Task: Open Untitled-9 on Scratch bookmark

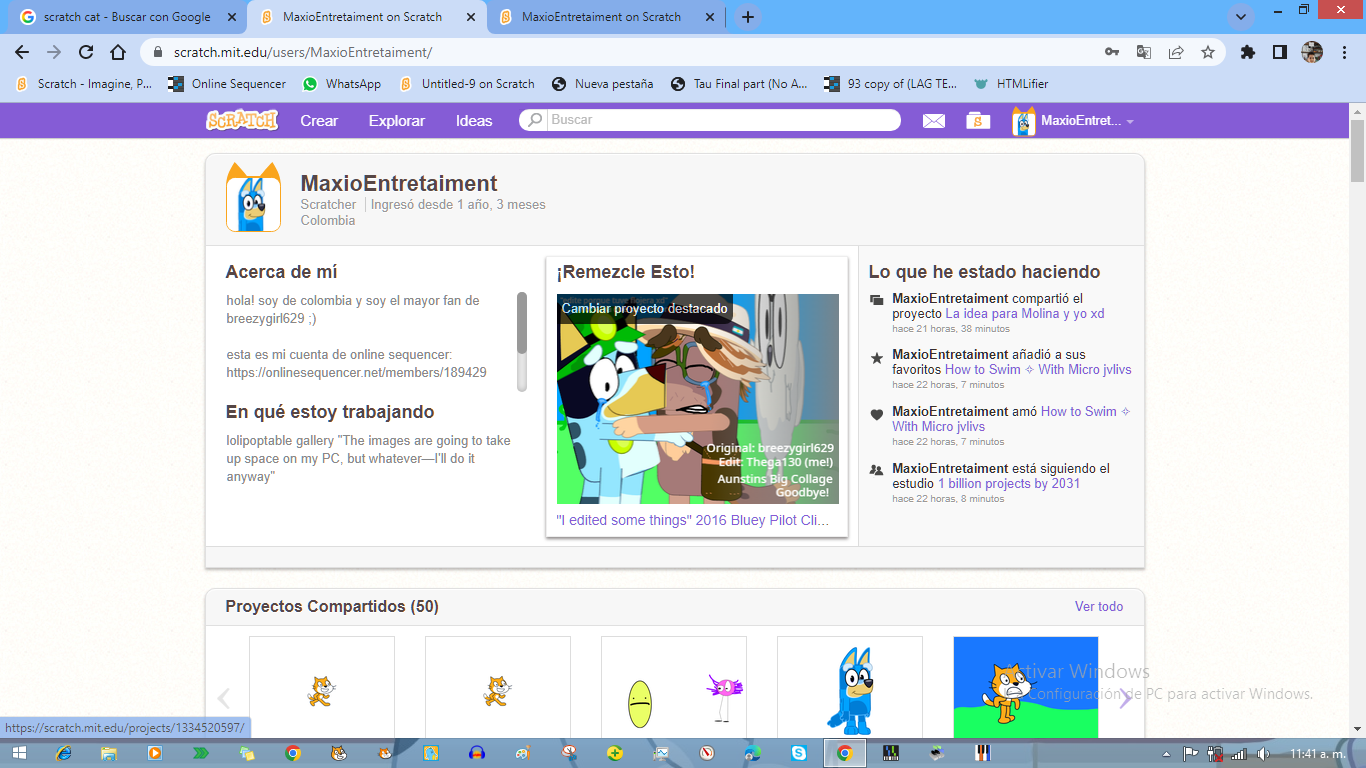Action: [x=467, y=84]
